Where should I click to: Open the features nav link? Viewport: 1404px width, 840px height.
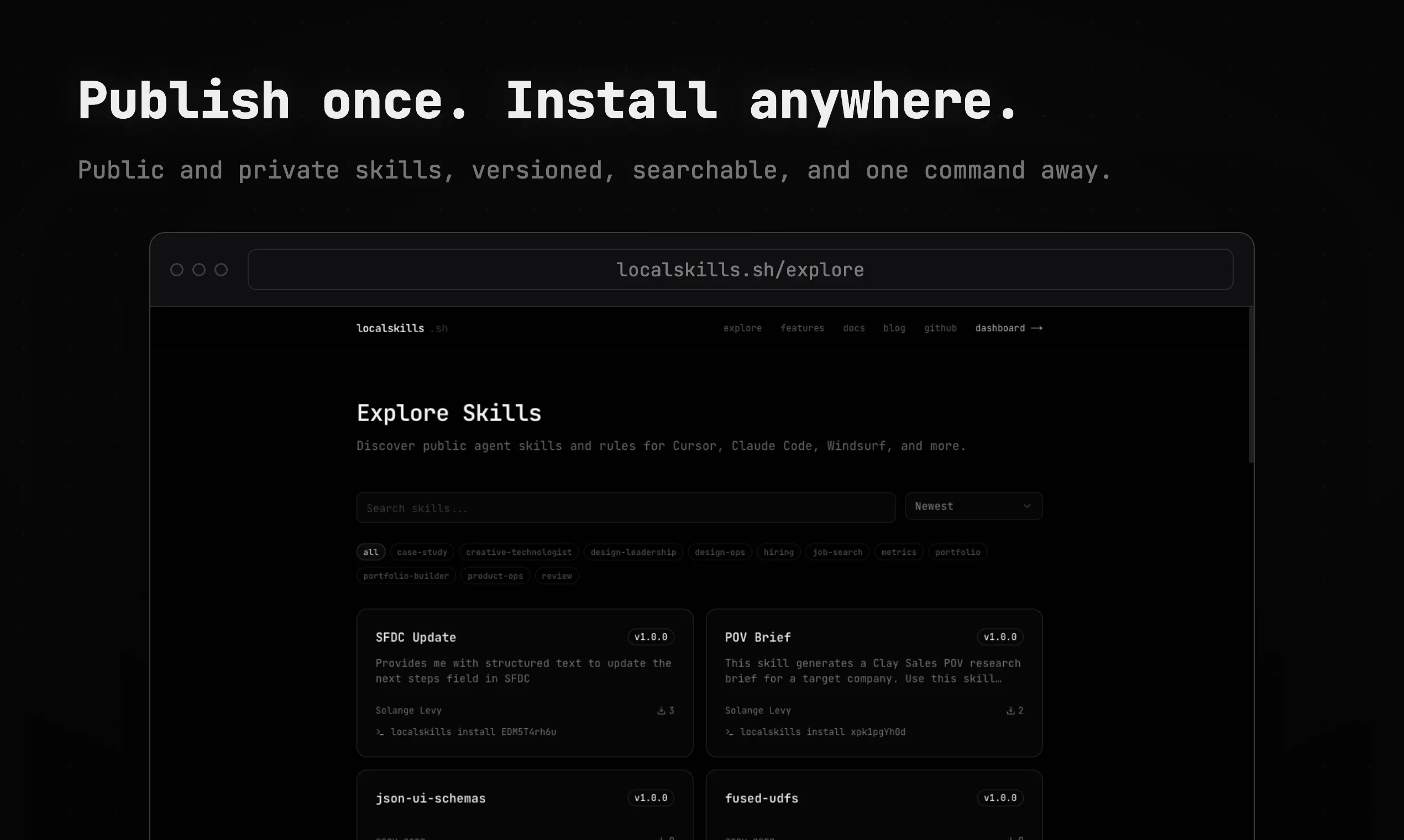802,328
